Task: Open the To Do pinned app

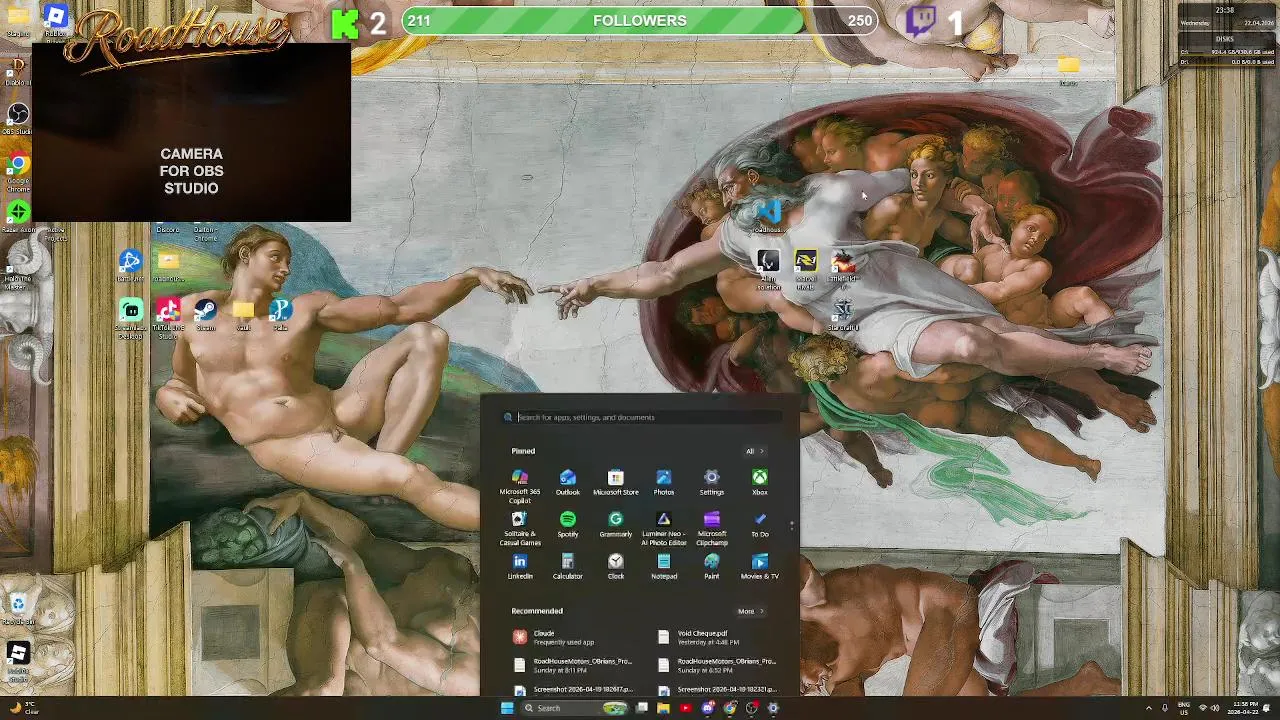Action: (759, 525)
